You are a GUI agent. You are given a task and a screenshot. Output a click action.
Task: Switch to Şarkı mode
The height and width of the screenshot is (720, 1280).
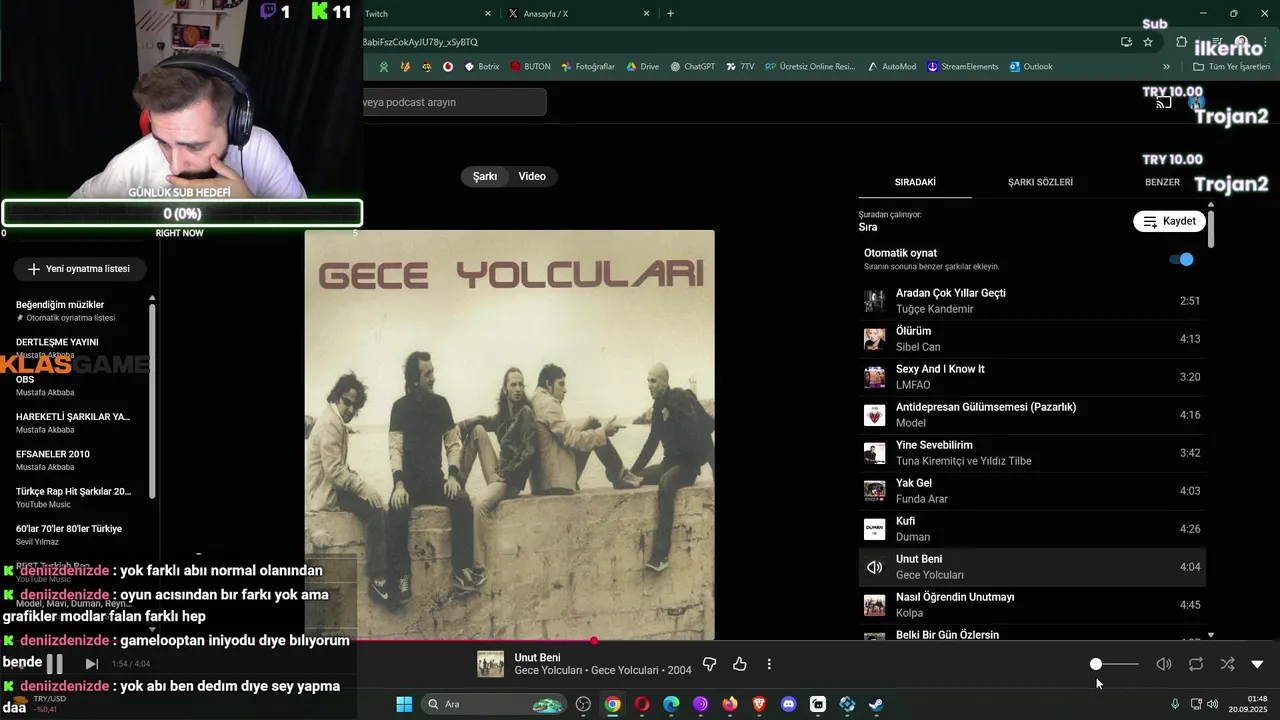[485, 176]
